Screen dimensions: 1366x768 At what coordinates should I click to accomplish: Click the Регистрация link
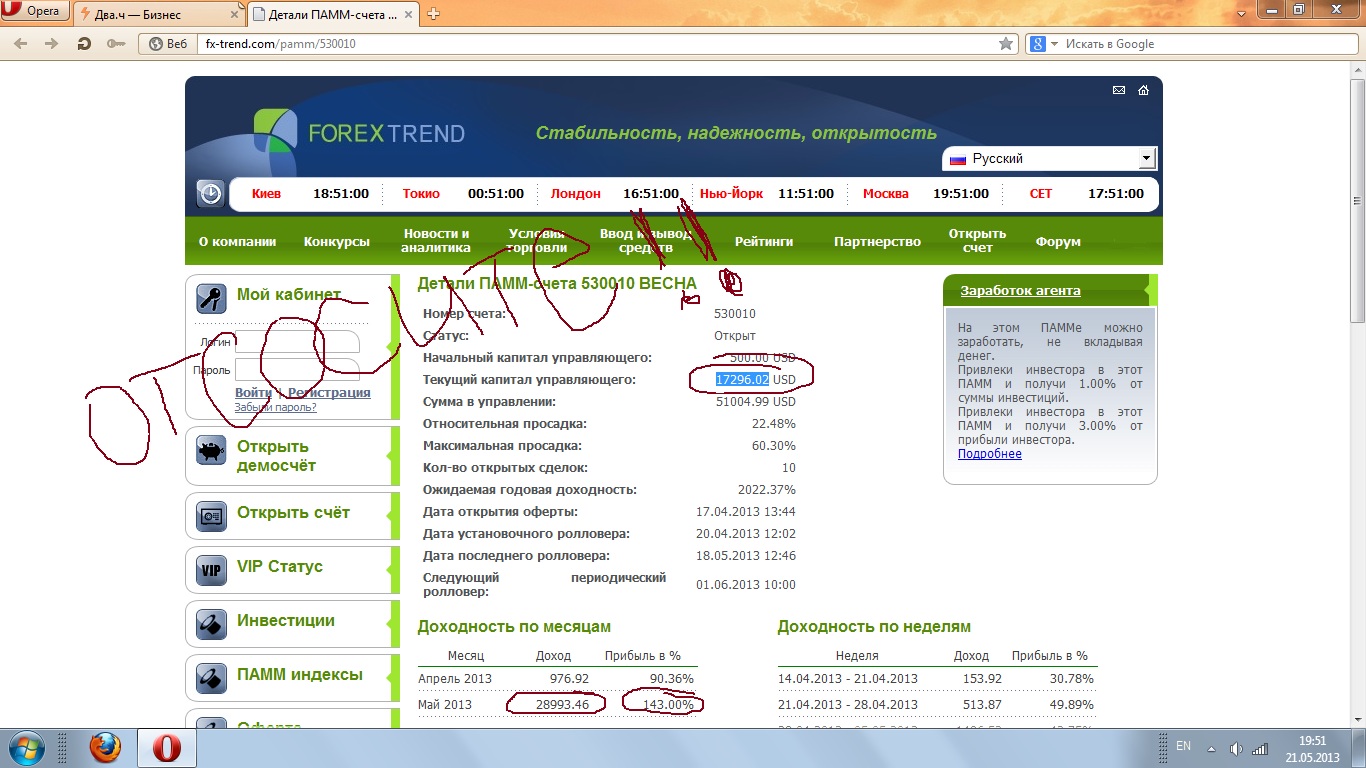click(x=329, y=393)
